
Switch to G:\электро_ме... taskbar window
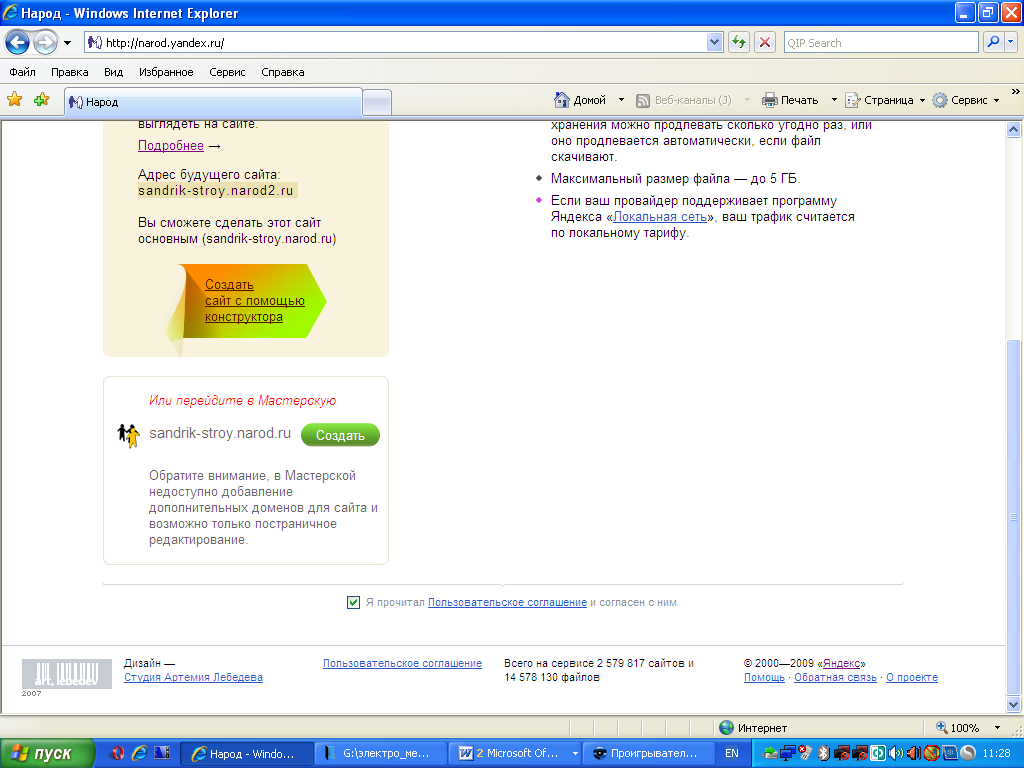[381, 754]
